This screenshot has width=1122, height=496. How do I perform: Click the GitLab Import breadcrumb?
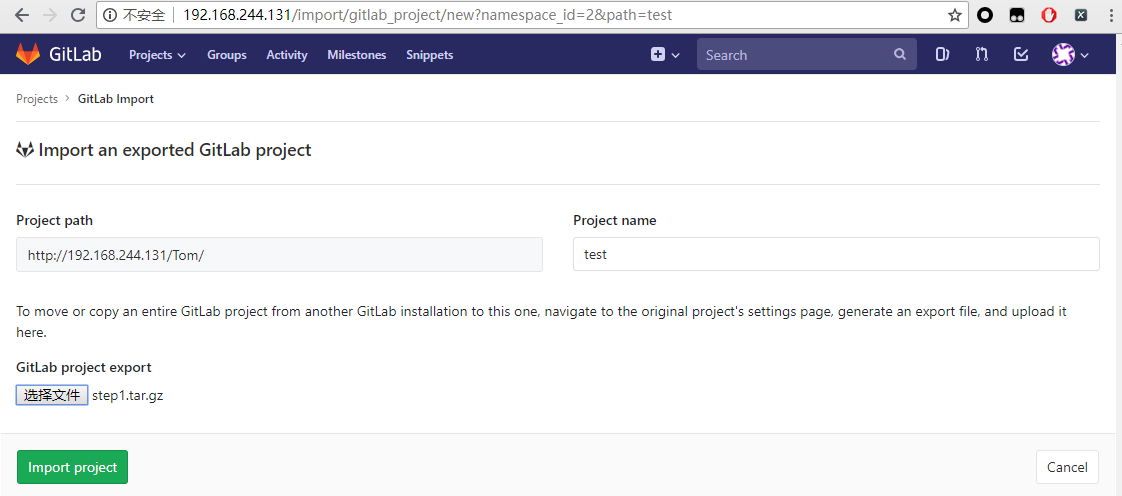coord(116,99)
